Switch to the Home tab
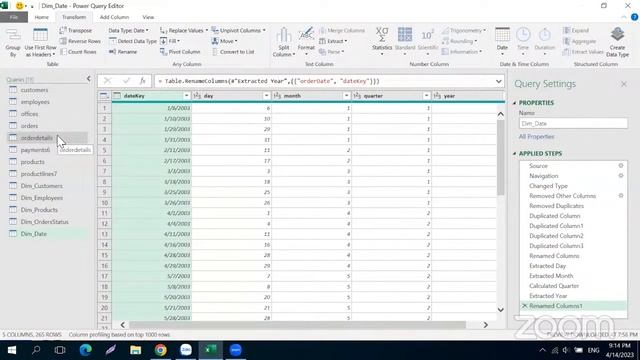640x360 pixels. 42,17
